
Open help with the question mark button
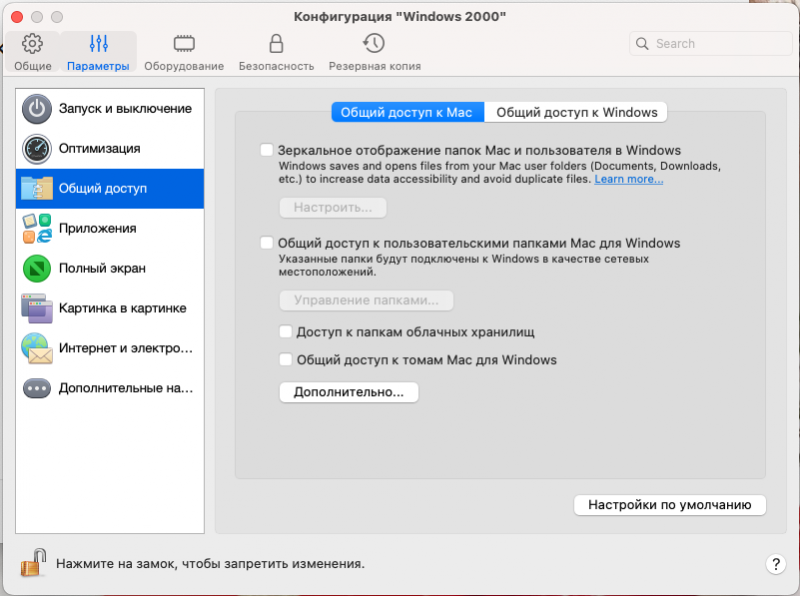click(775, 564)
